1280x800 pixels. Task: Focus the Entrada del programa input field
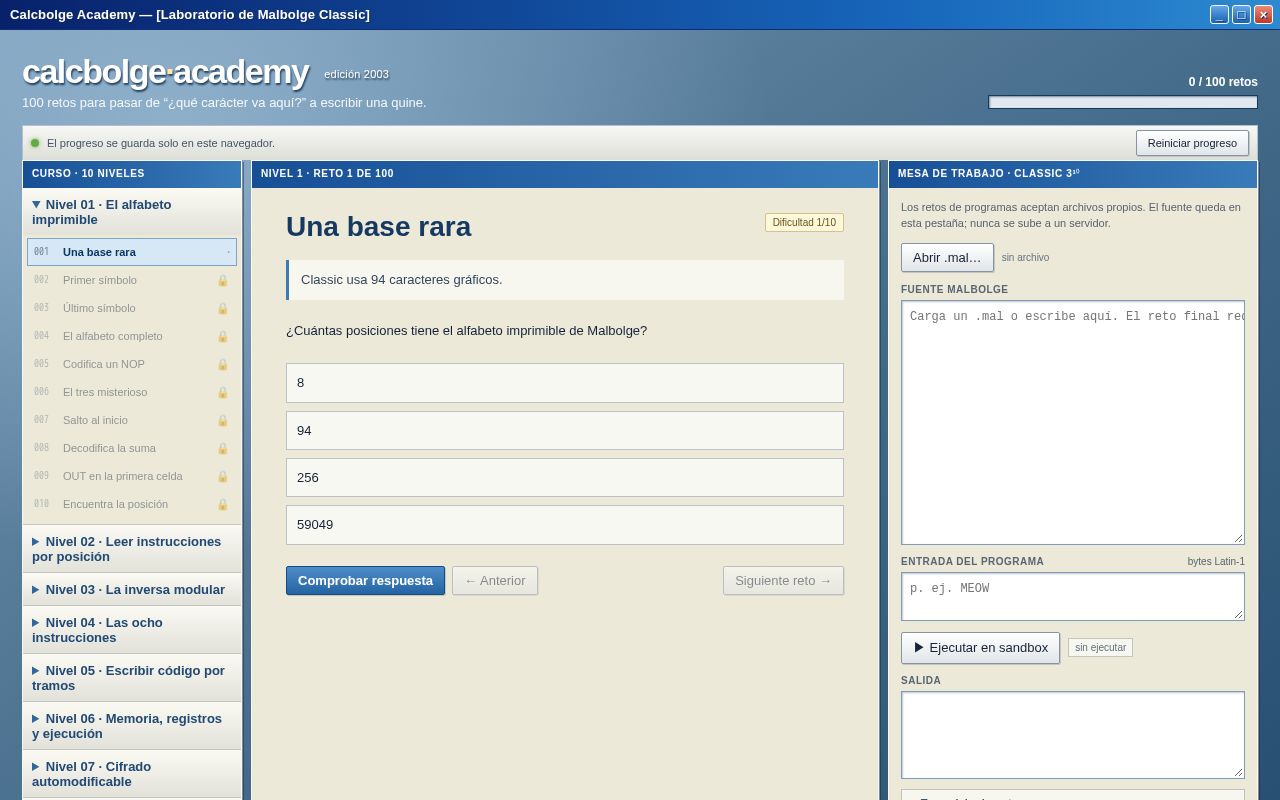tap(1073, 597)
